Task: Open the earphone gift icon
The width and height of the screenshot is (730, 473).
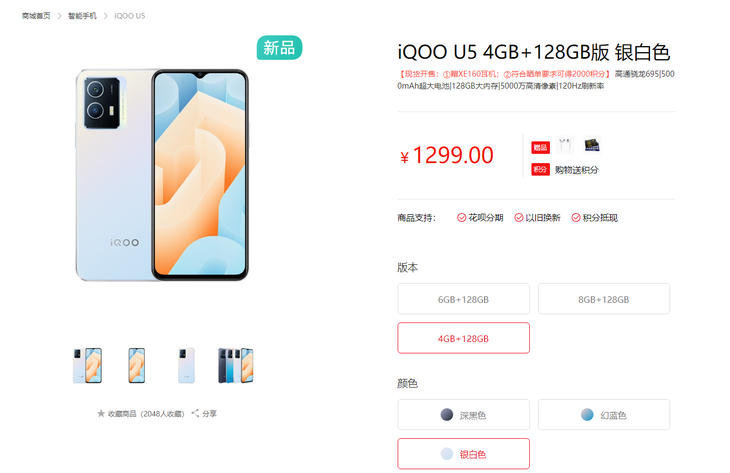Action: 565,146
